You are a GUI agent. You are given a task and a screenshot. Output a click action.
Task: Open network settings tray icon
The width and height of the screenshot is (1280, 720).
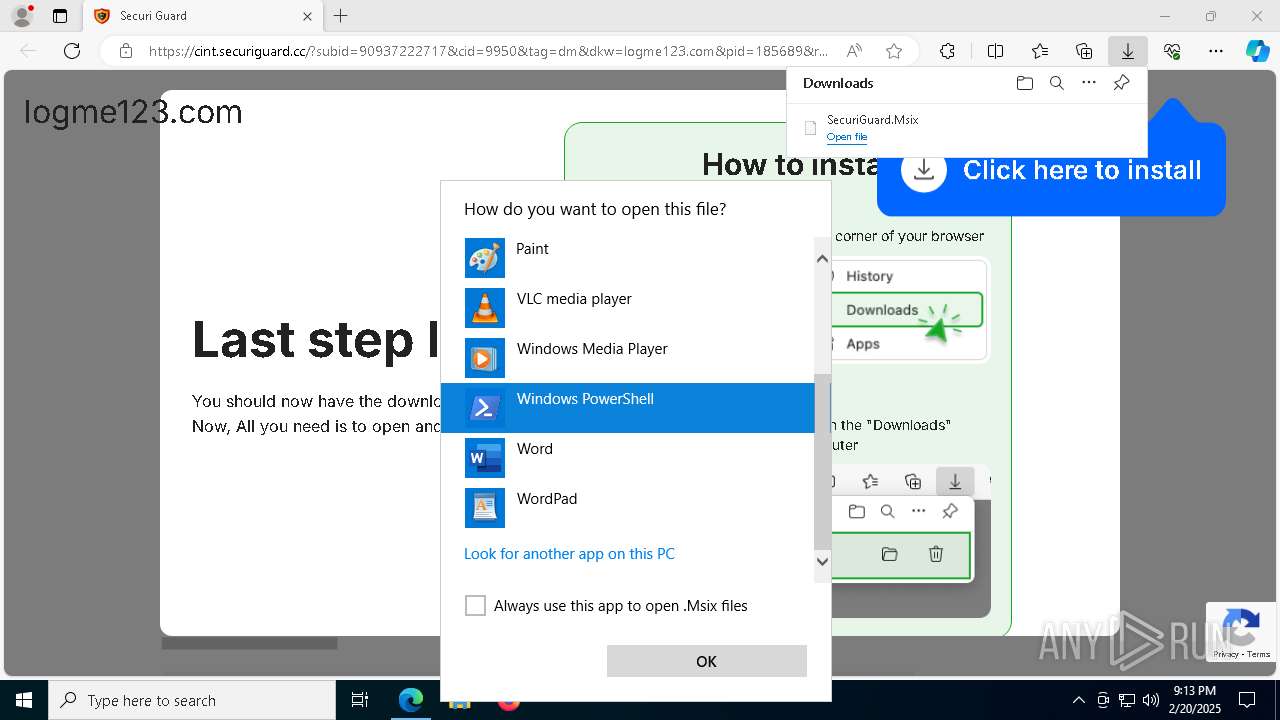pyautogui.click(x=1127, y=700)
